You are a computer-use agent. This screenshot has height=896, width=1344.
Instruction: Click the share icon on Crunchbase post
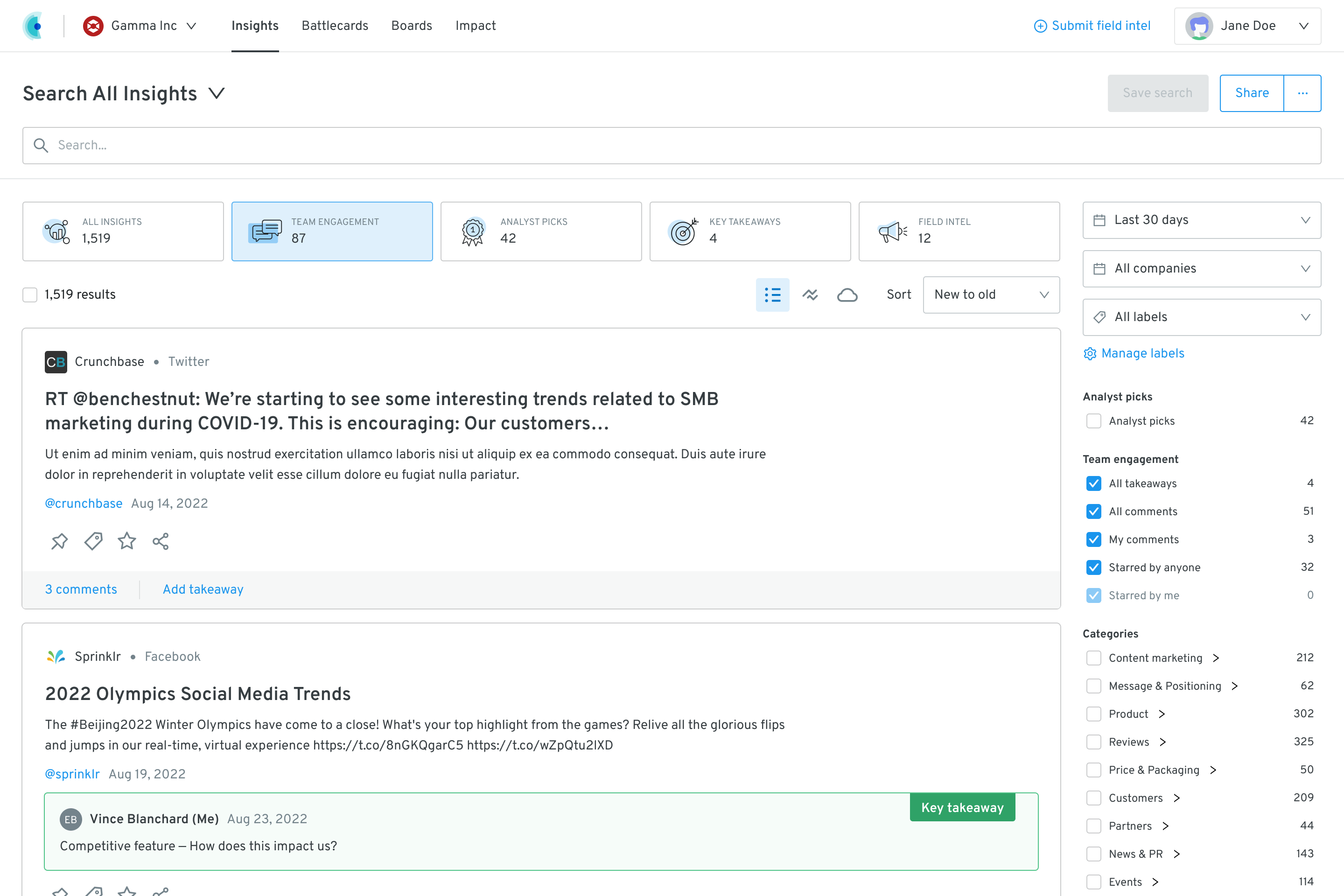pyautogui.click(x=161, y=540)
